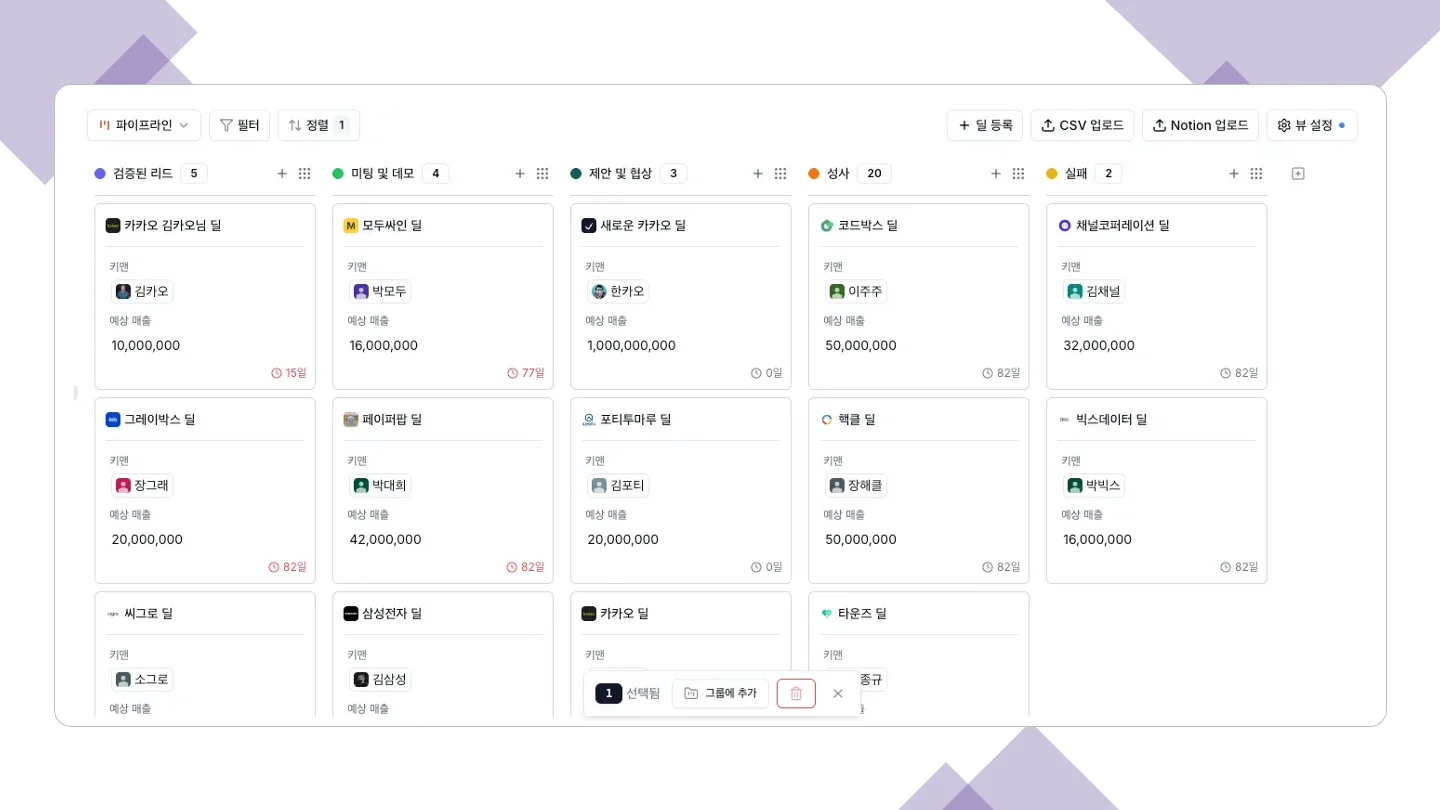Uncheck the 새로운 카카오 딜 card checkbox
Image resolution: width=1440 pixels, height=810 pixels.
(589, 226)
